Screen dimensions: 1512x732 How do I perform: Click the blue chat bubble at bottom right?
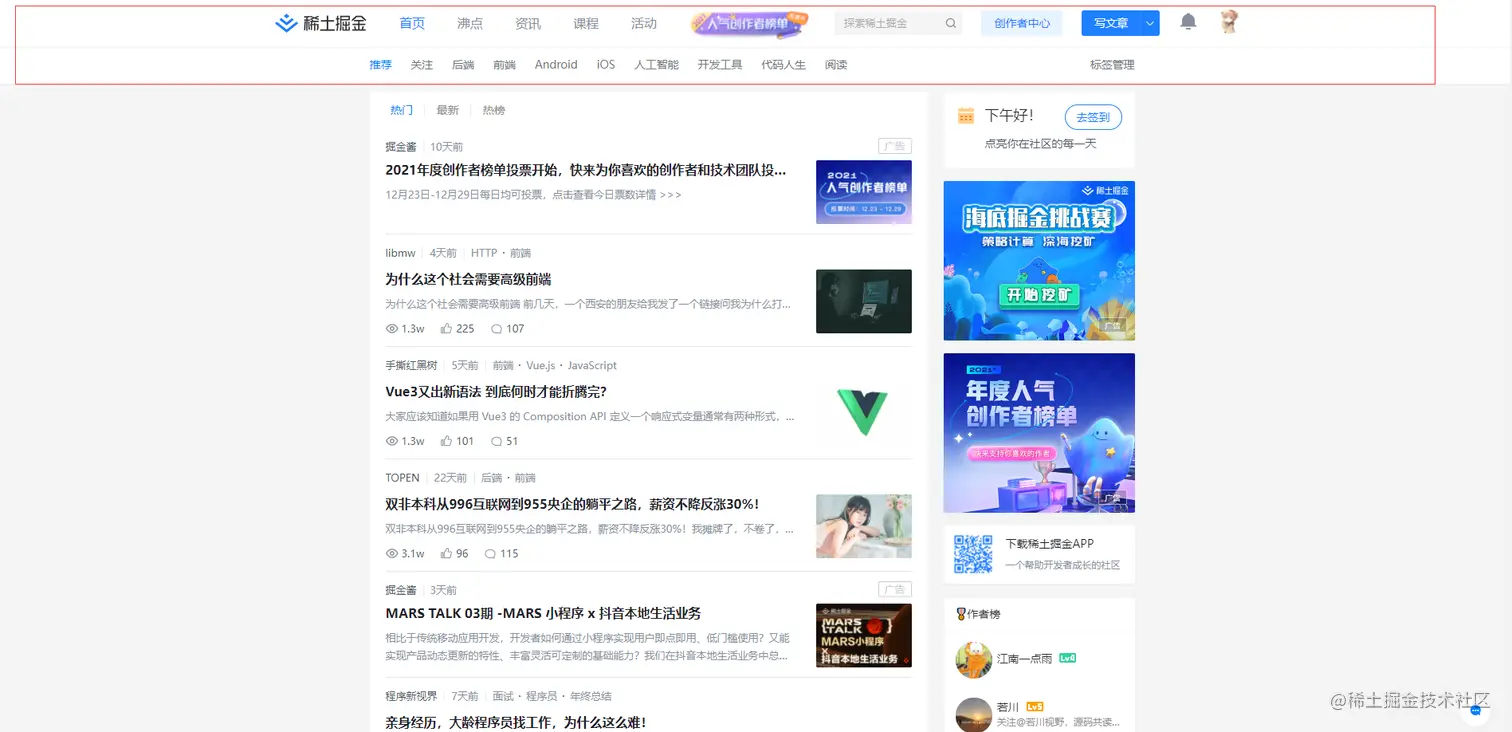pos(1475,711)
